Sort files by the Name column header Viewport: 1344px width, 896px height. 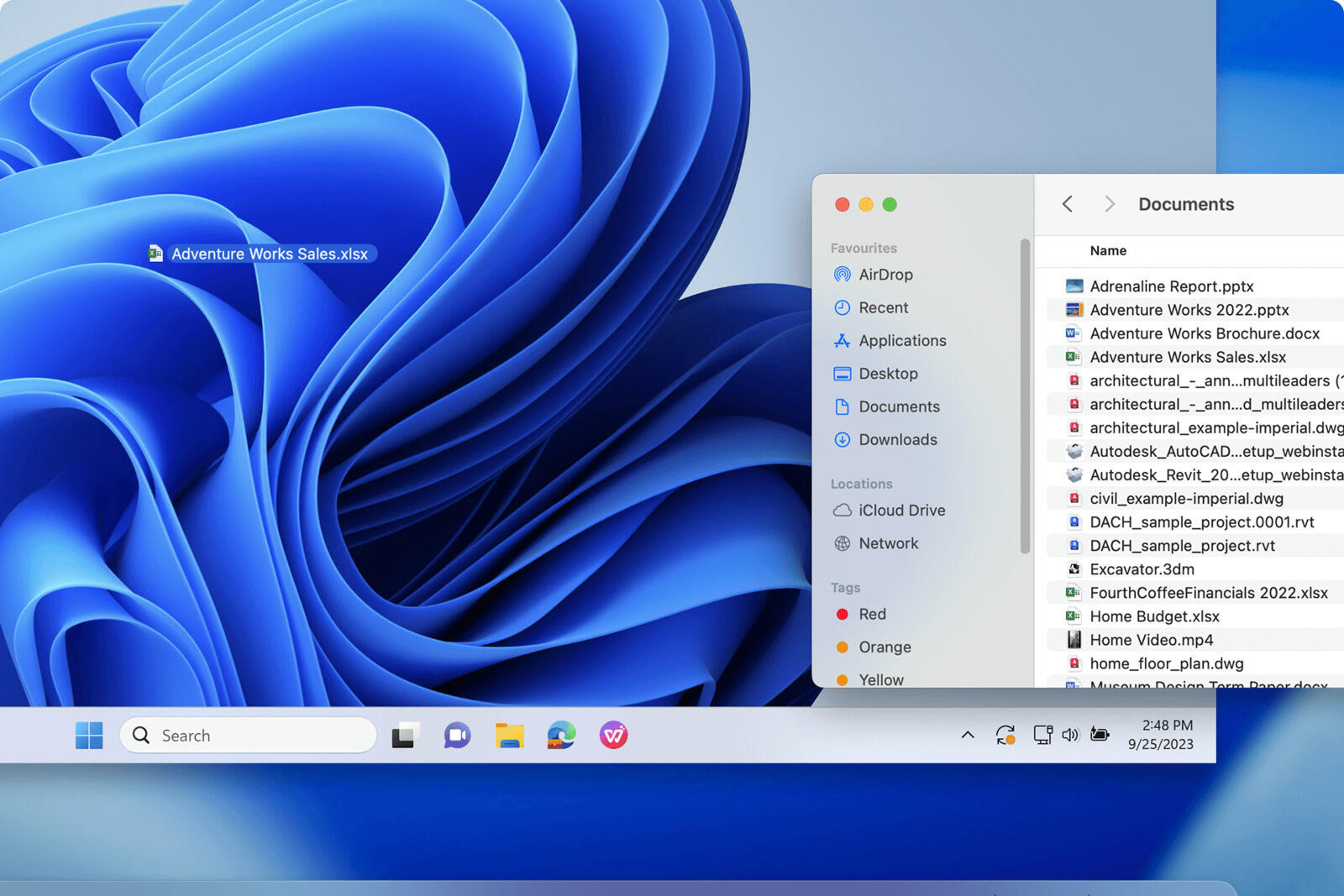point(1108,251)
